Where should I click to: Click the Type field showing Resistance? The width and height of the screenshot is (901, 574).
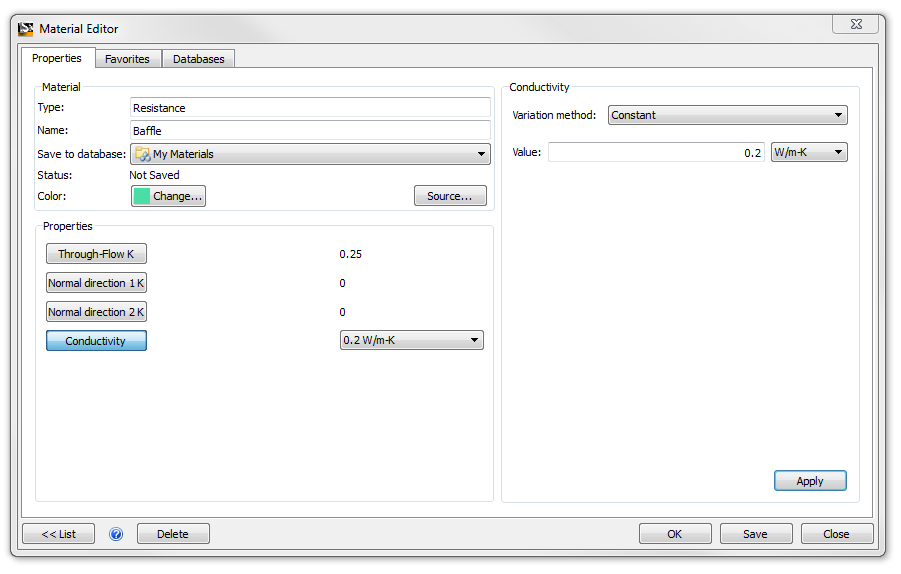click(310, 107)
